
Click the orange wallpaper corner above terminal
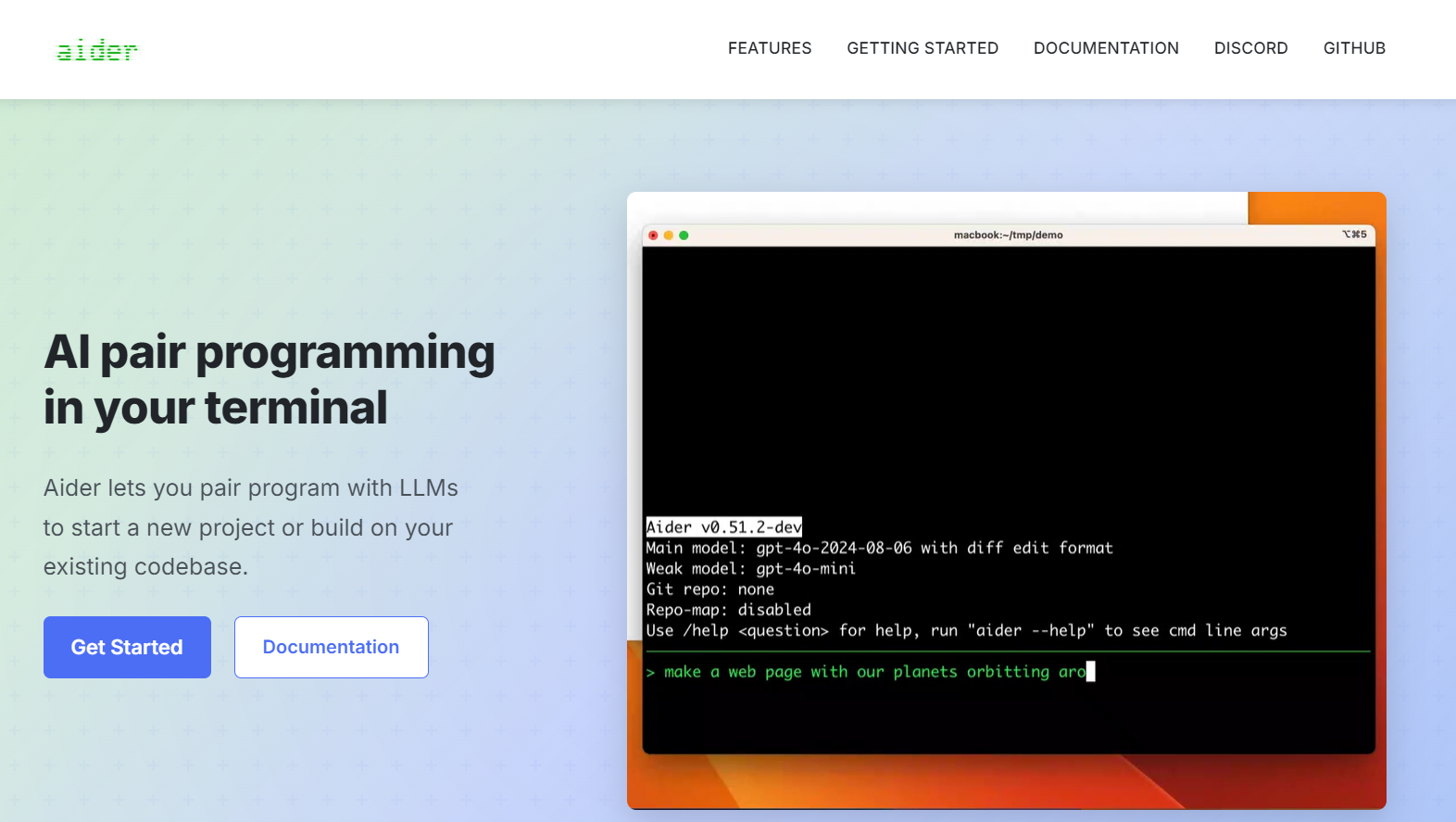(1315, 208)
